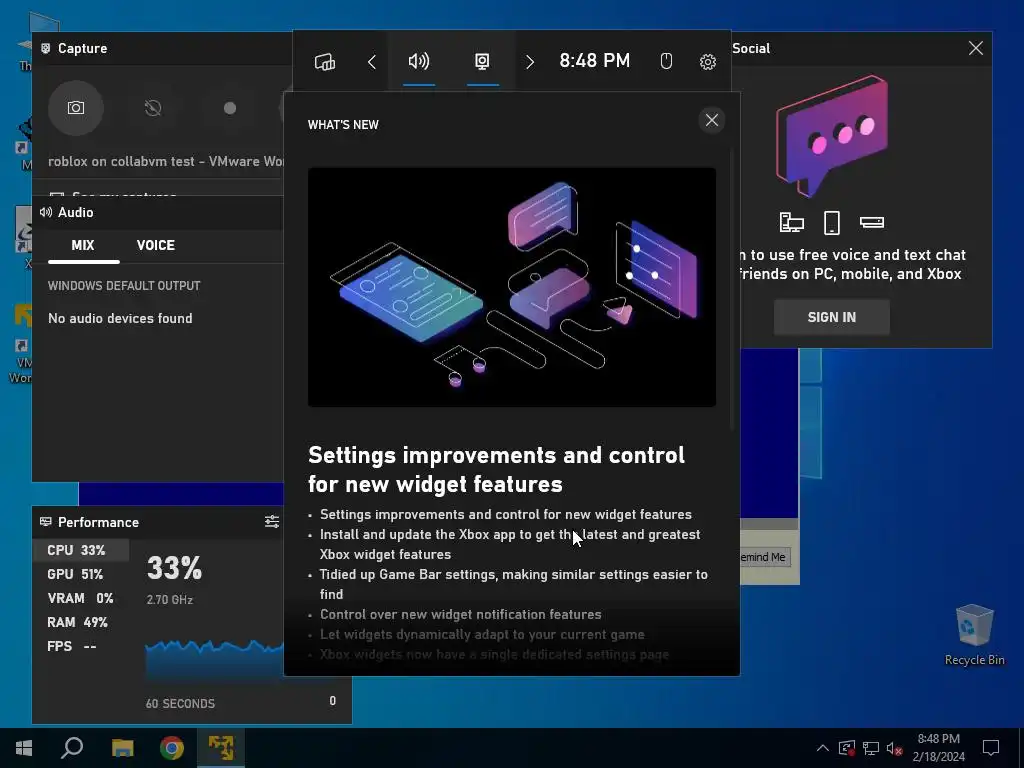Click the record last 30 seconds icon

[153, 108]
